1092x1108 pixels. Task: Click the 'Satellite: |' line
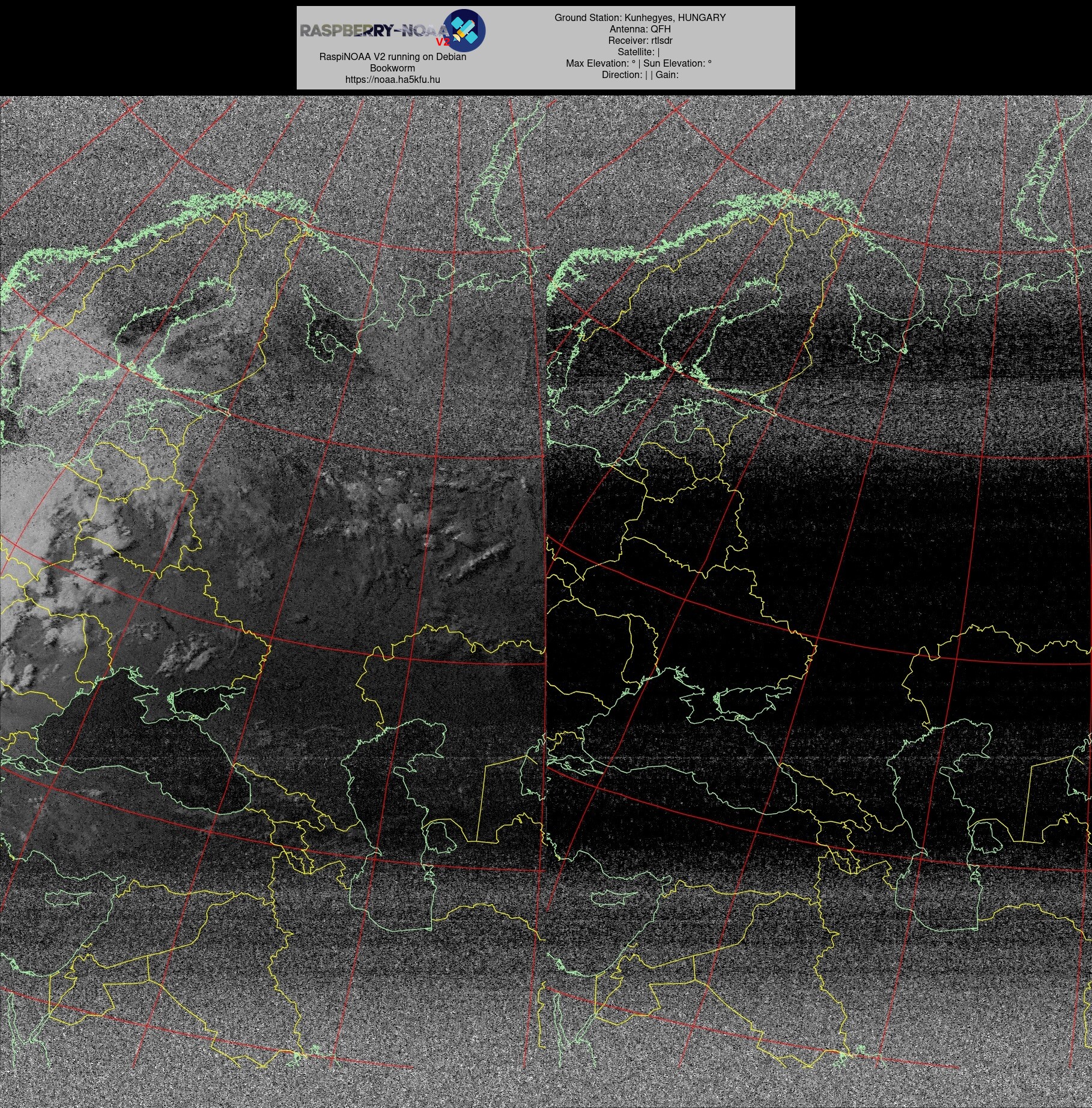640,52
